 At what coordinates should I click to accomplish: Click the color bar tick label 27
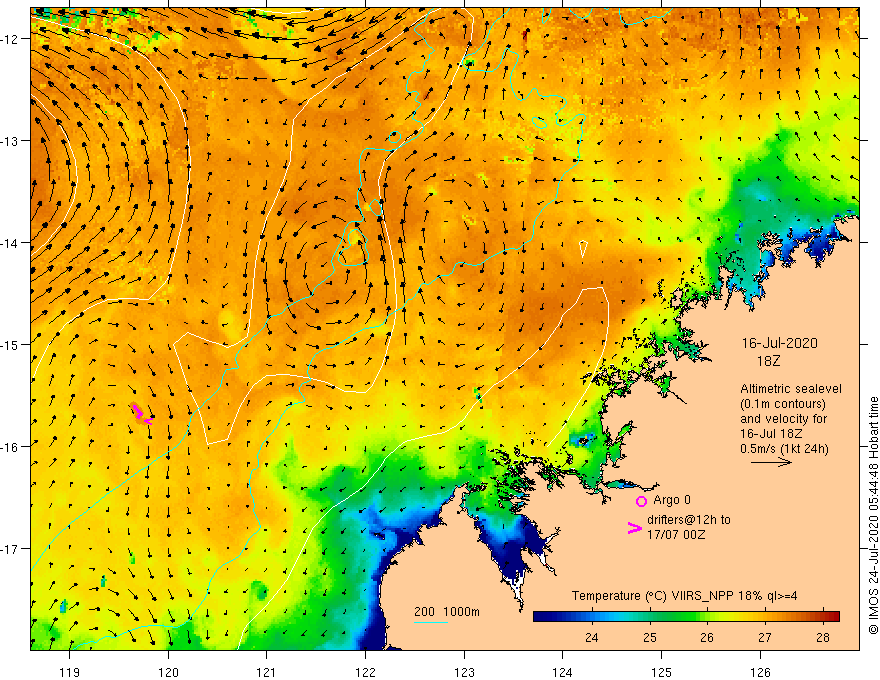(x=765, y=637)
